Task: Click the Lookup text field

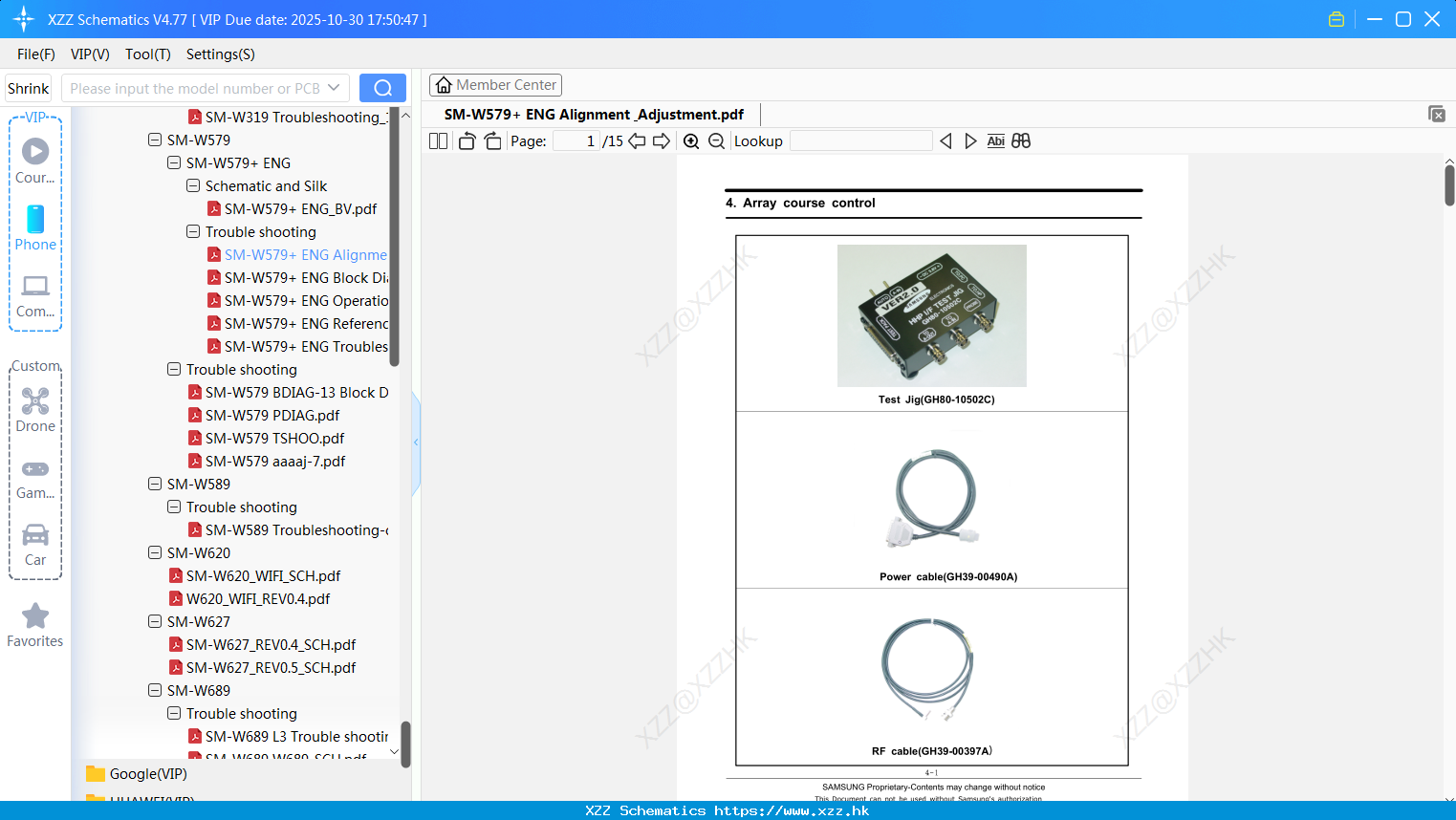Action: [x=860, y=141]
